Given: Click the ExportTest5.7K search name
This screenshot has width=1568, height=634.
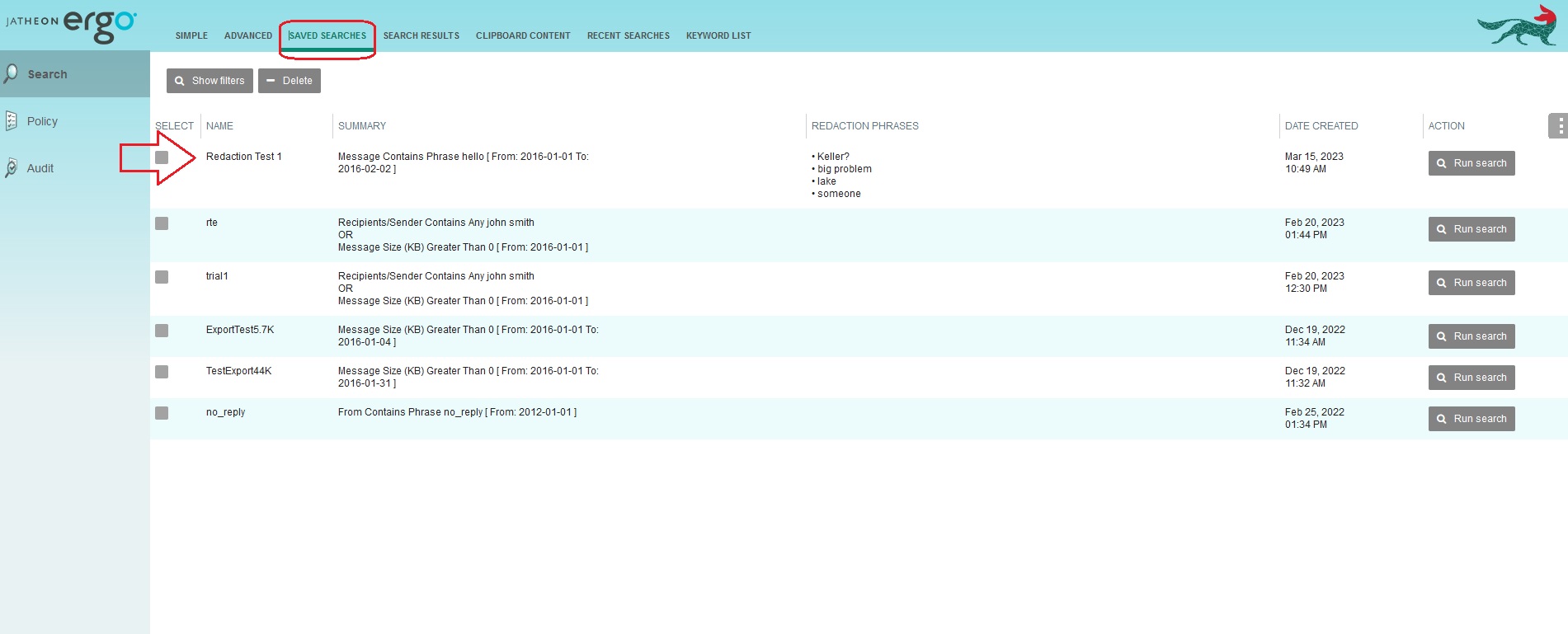Looking at the screenshot, I should pos(240,330).
